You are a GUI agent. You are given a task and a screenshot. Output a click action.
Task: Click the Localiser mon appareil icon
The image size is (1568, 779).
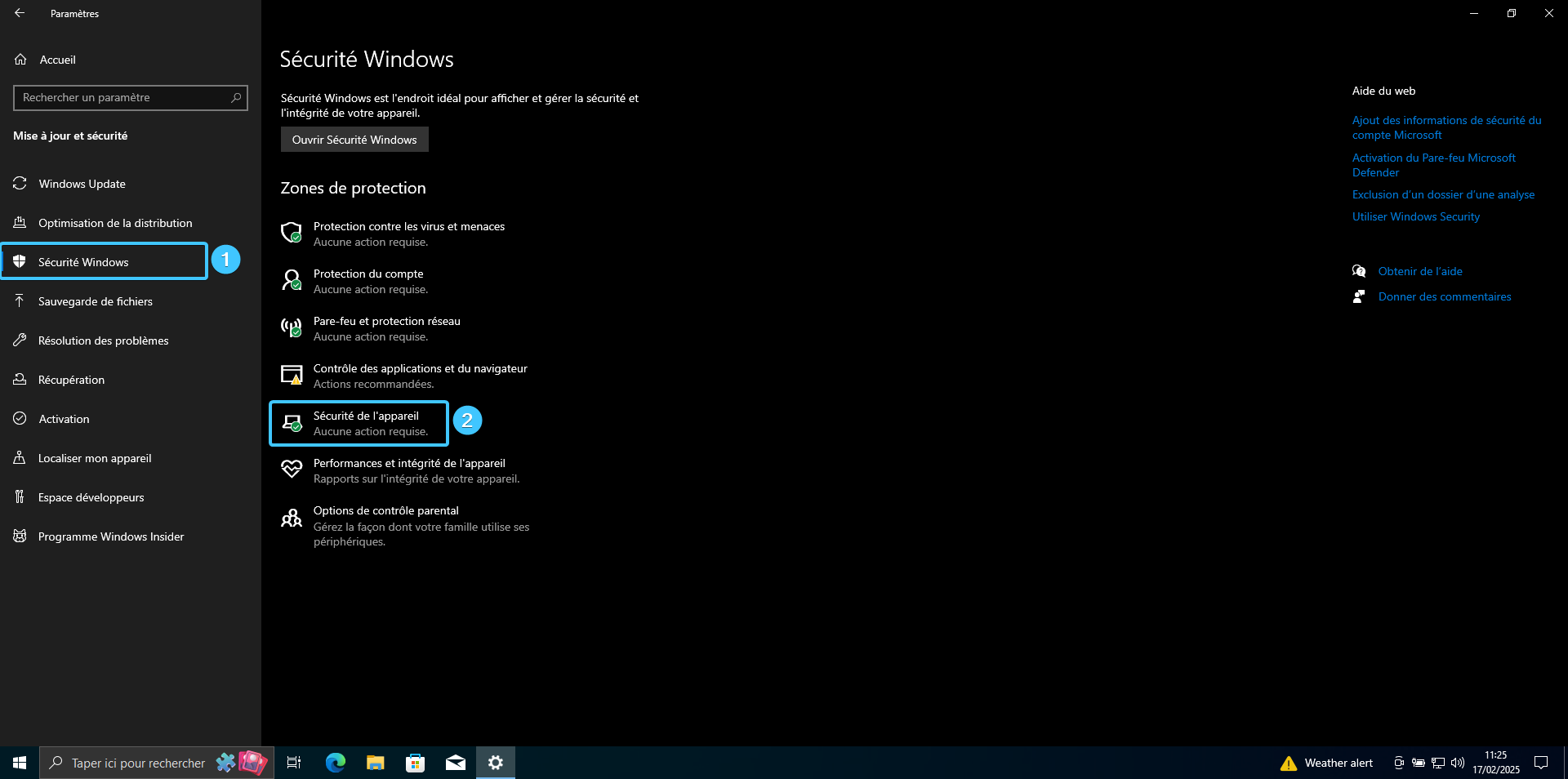click(x=20, y=458)
